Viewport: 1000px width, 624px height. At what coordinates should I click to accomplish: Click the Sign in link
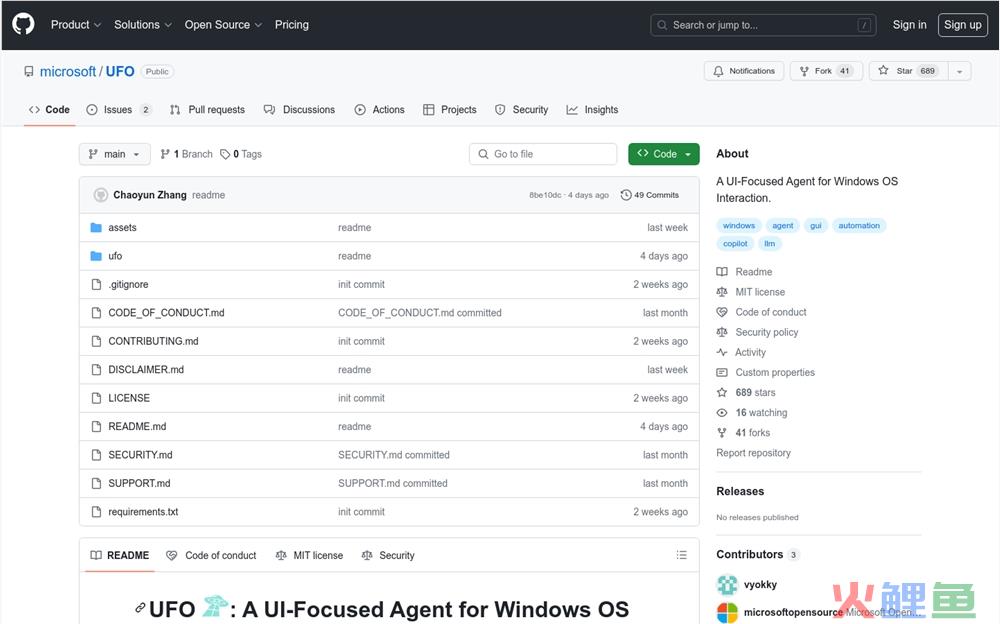[x=909, y=24]
